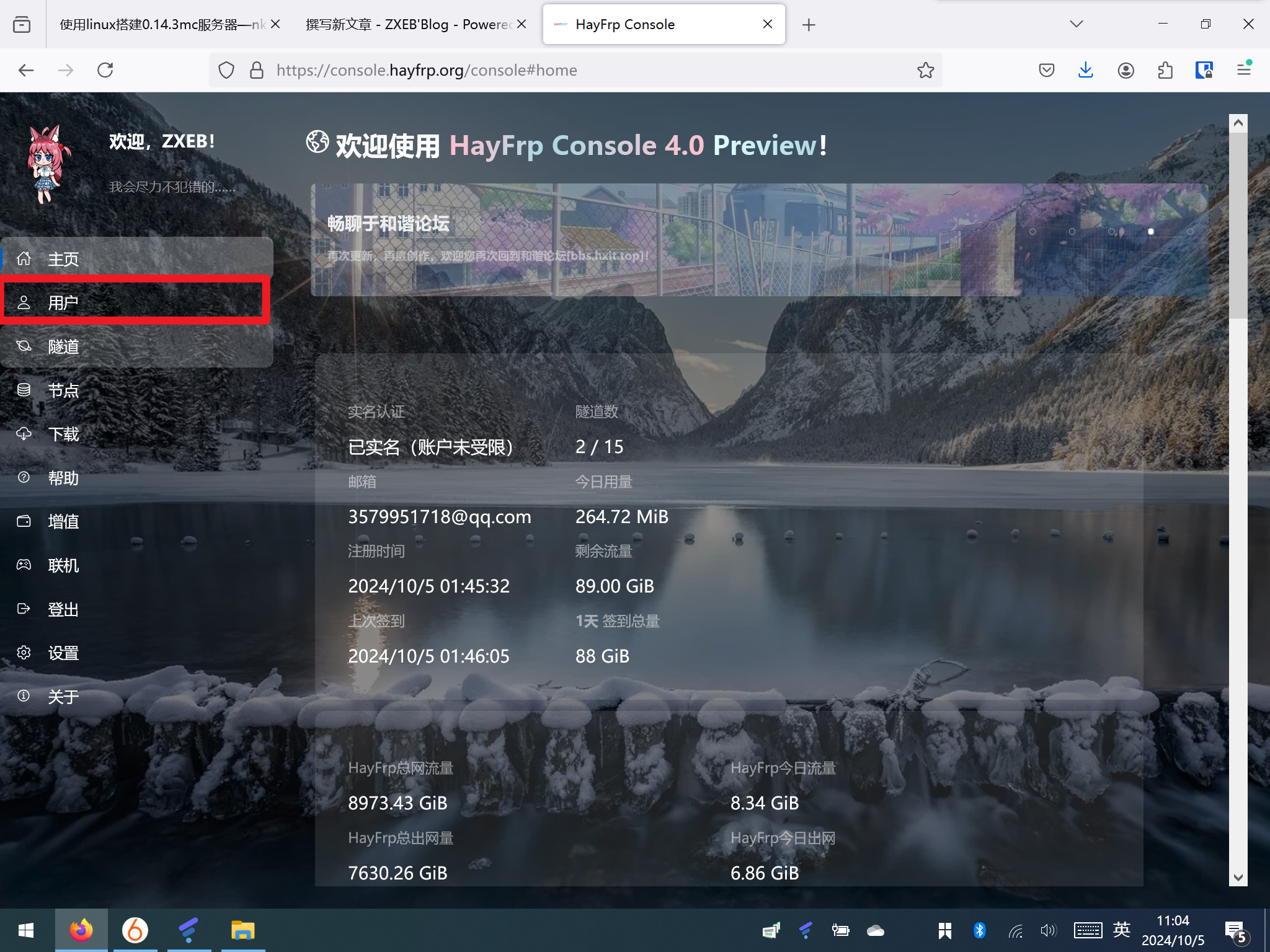Switch to the 撰写新文章 ZXEB'Blog tab
Image resolution: width=1270 pixels, height=952 pixels.
coord(409,24)
